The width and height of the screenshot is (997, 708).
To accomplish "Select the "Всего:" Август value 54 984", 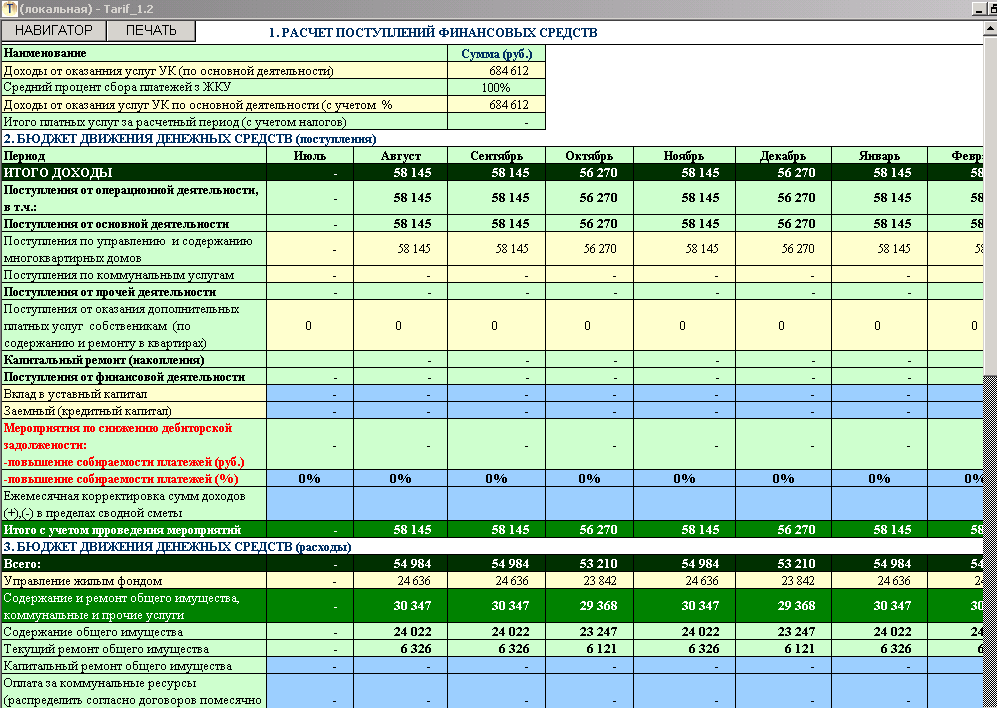I will tap(401, 564).
